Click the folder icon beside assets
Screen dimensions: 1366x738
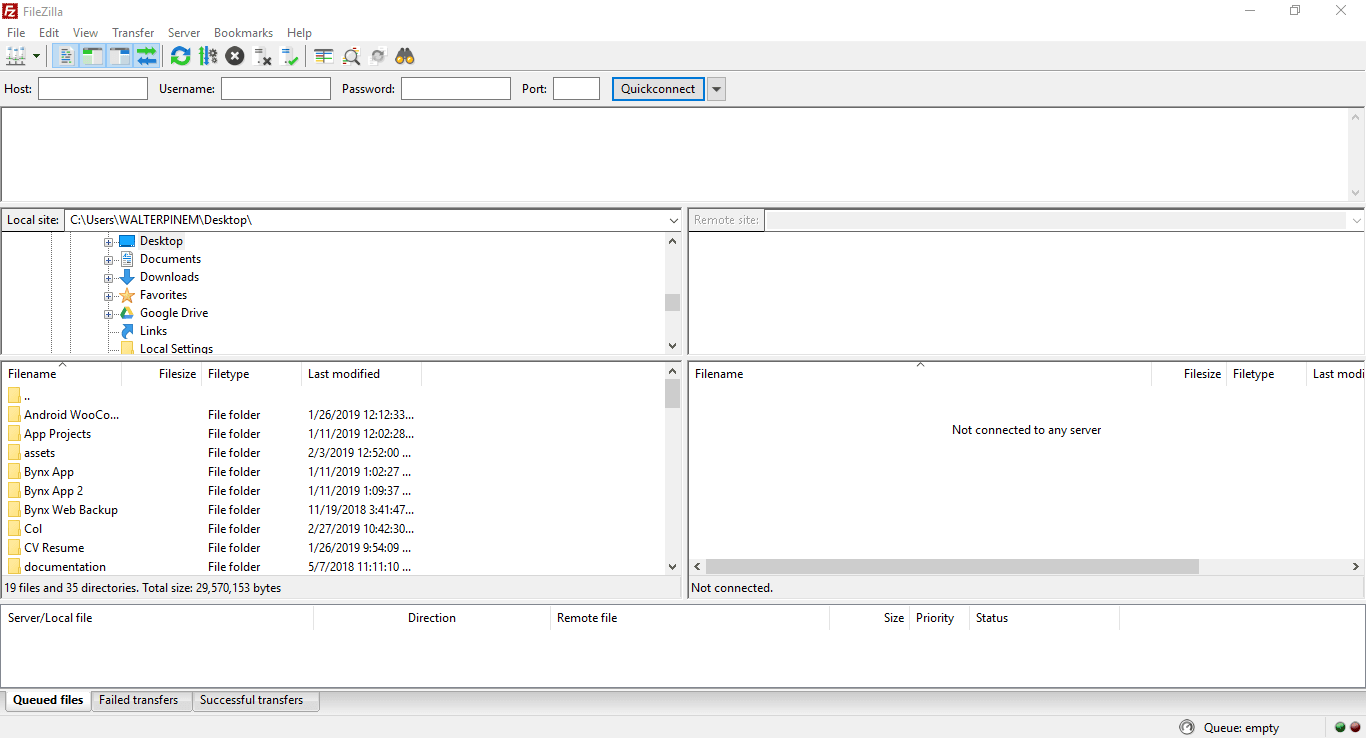14,453
